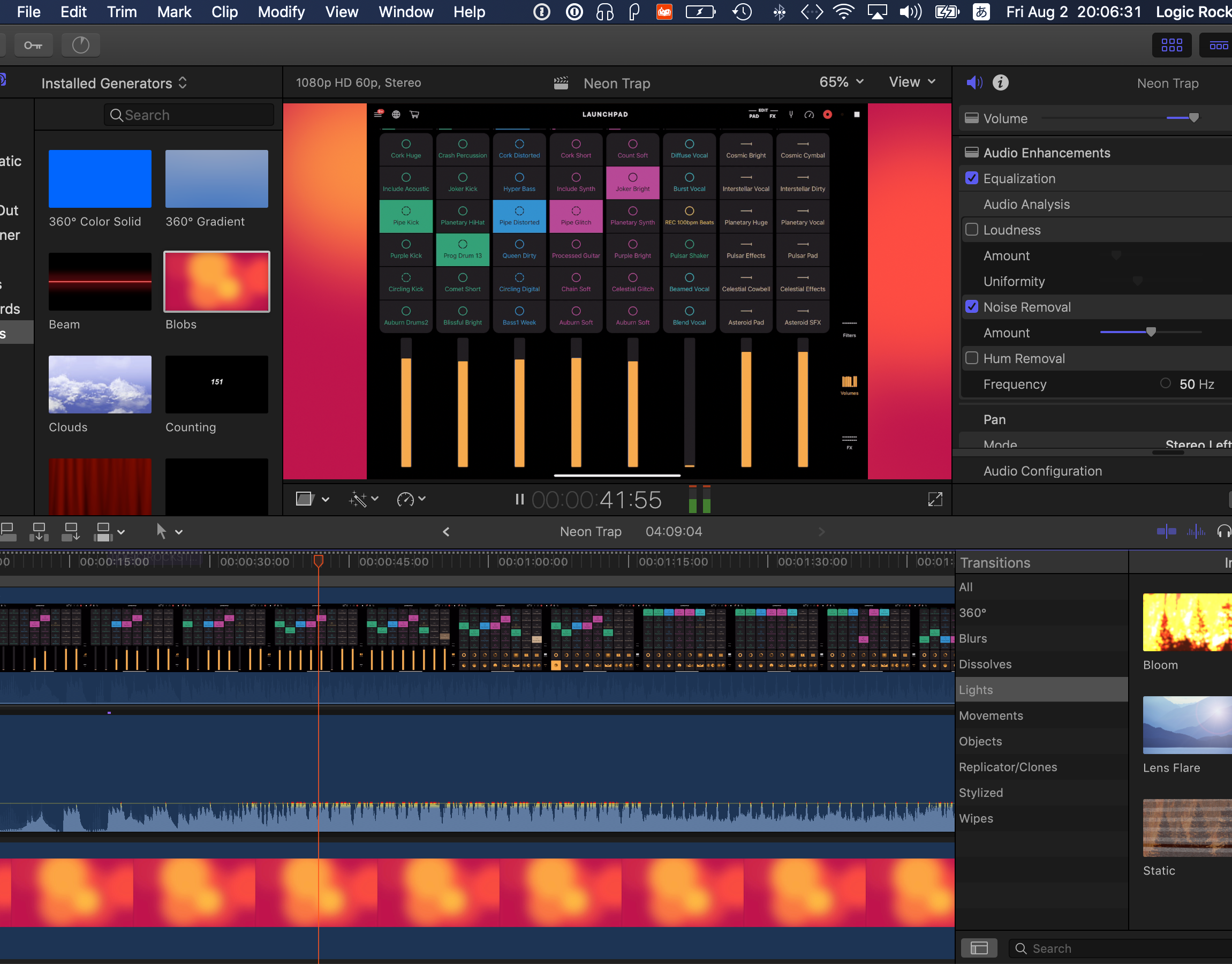This screenshot has height=964, width=1232.
Task: Toggle the transitions browser layout icon
Action: pyautogui.click(x=979, y=947)
